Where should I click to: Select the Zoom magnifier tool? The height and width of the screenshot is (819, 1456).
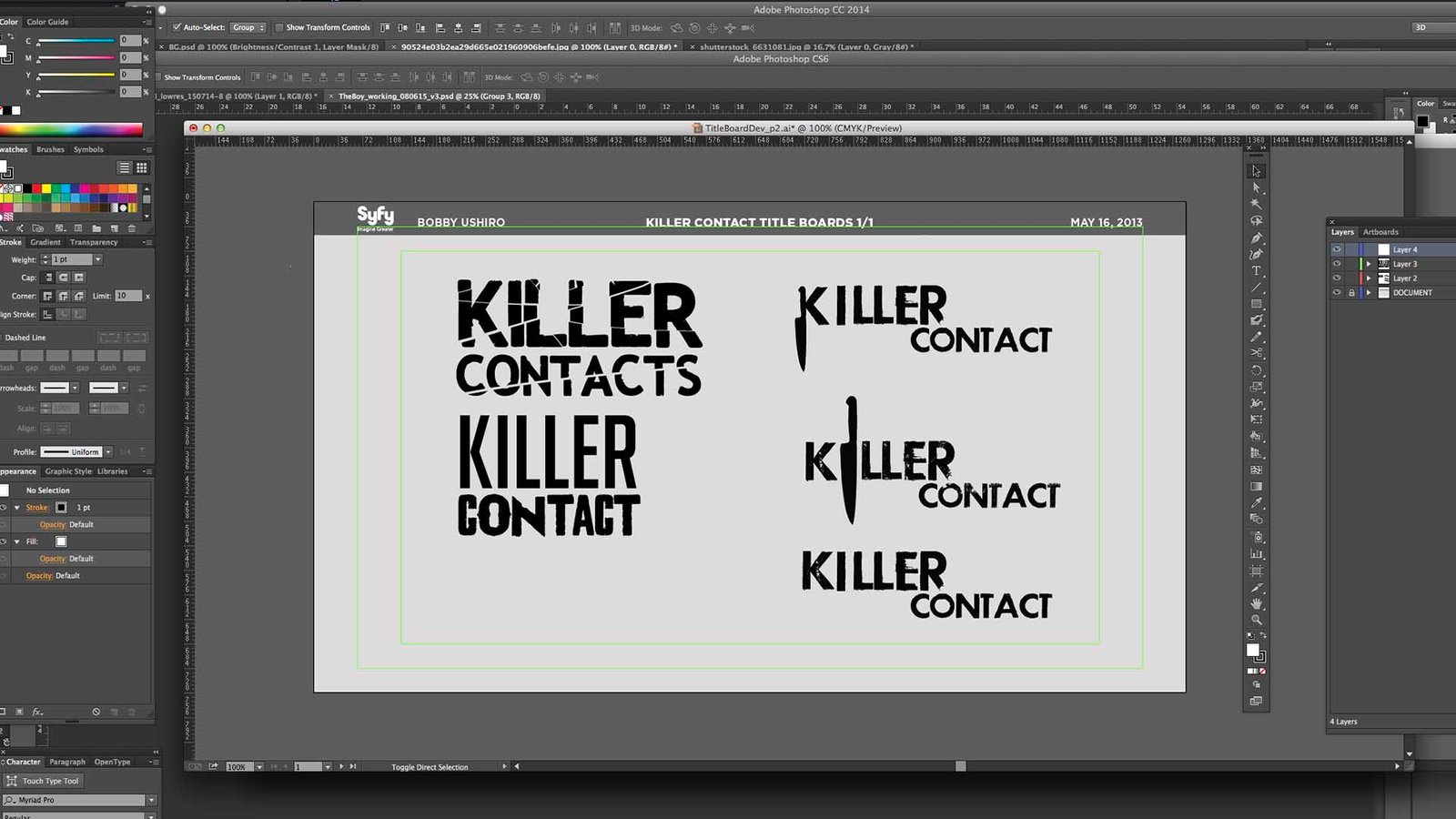[x=1257, y=620]
